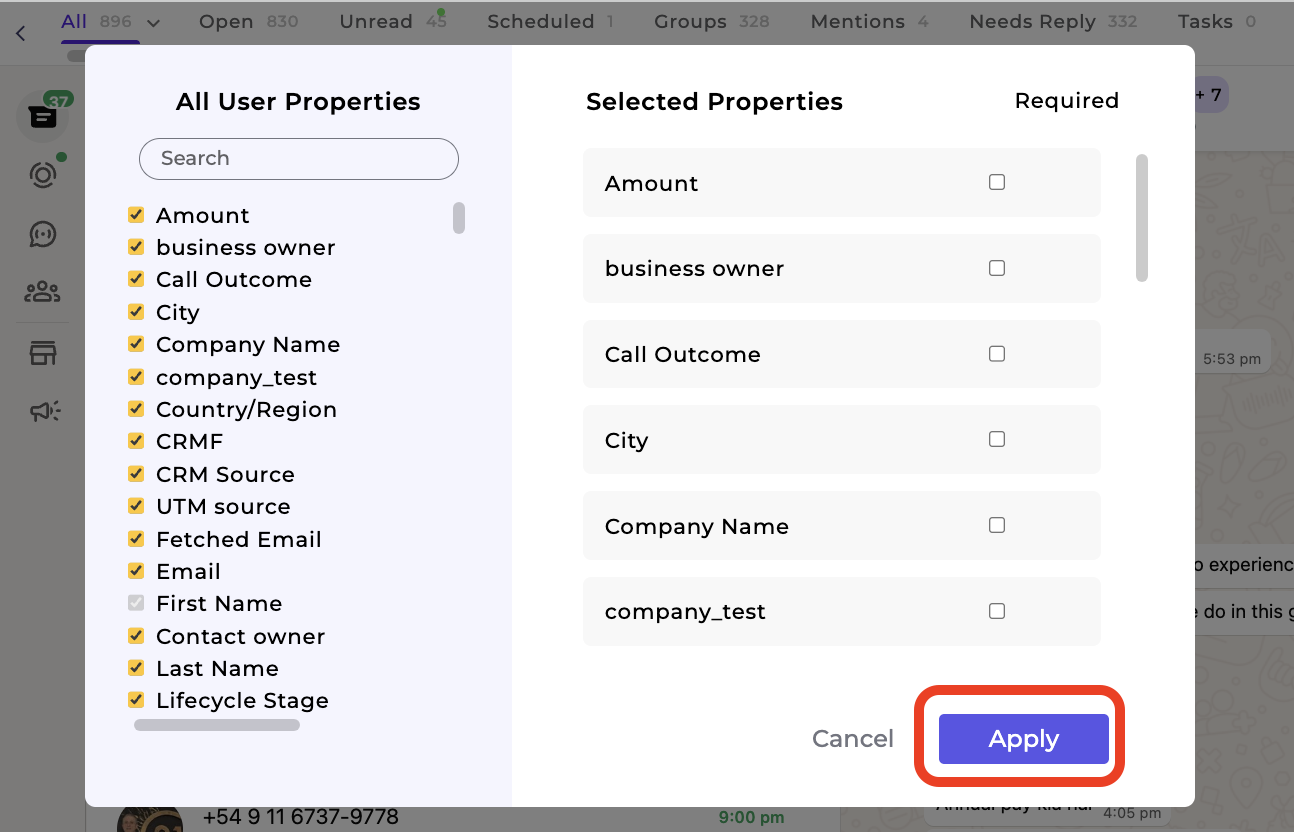
Task: Uncheck the CRM Source property
Action: [135, 473]
